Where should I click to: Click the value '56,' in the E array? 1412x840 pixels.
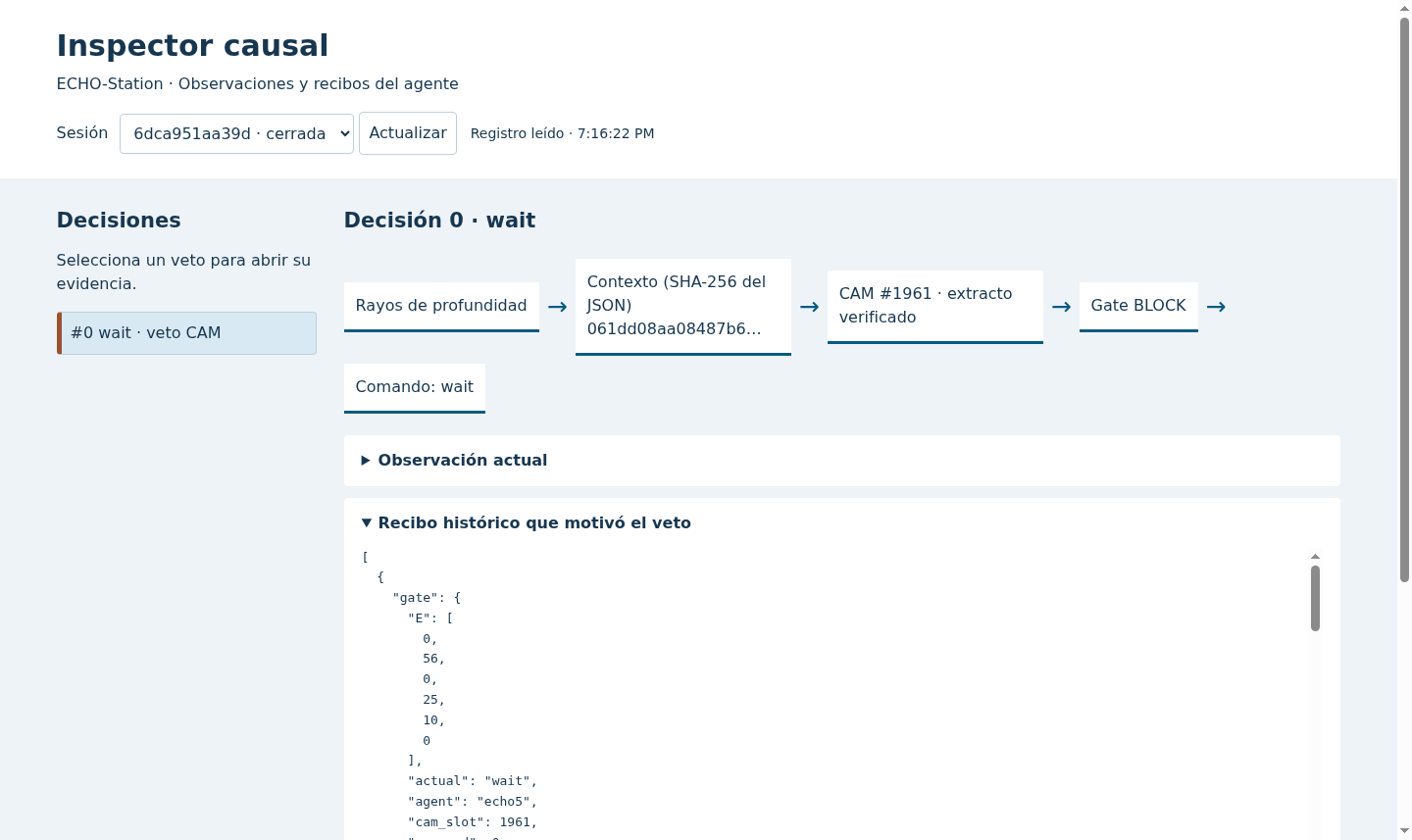434,659
